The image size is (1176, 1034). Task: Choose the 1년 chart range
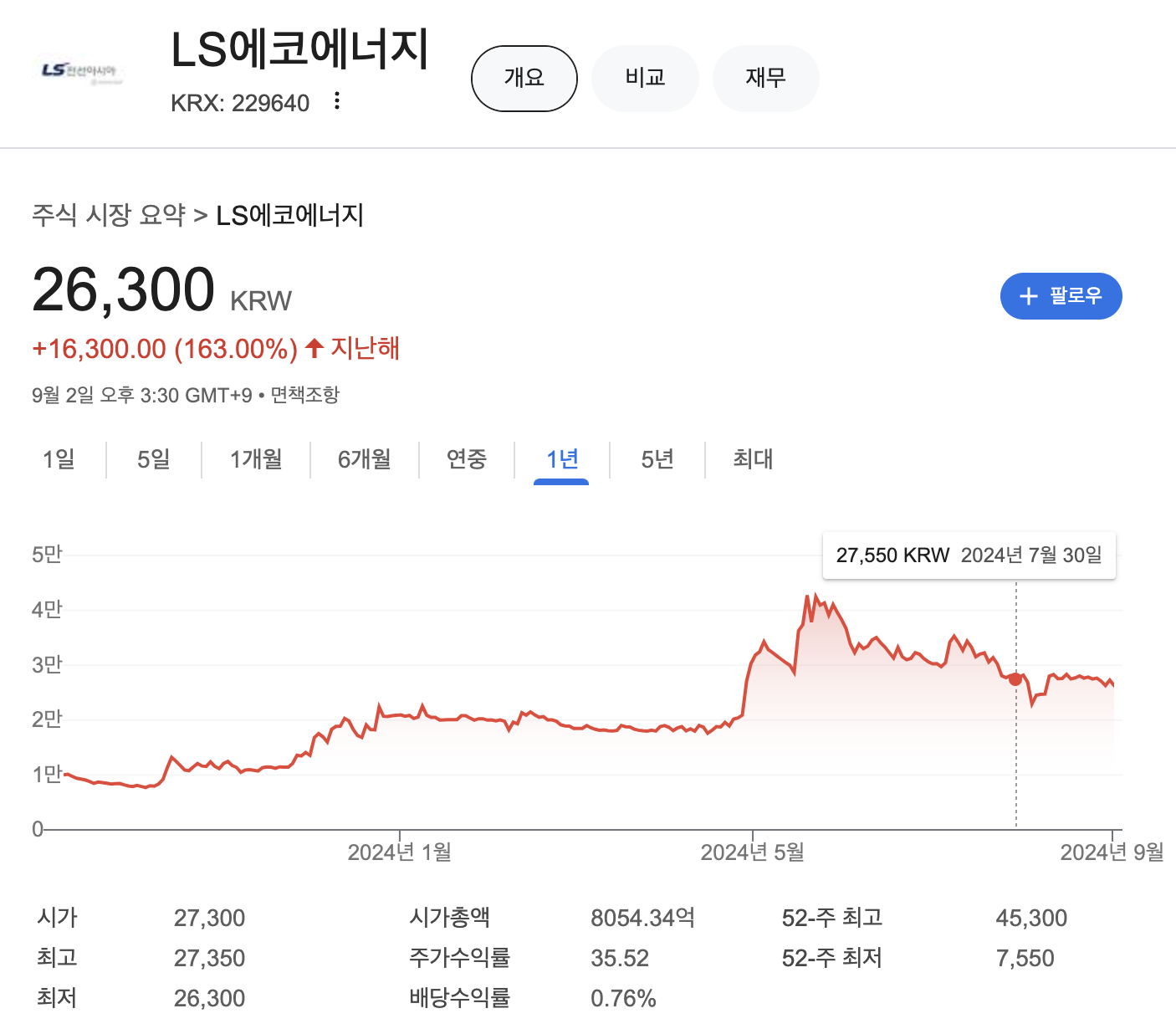coord(562,459)
